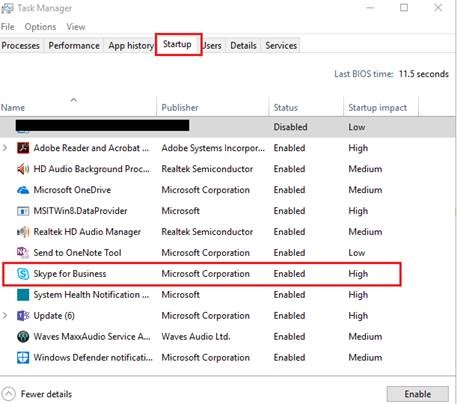Open the View menu
This screenshot has height=404, width=457.
click(76, 27)
